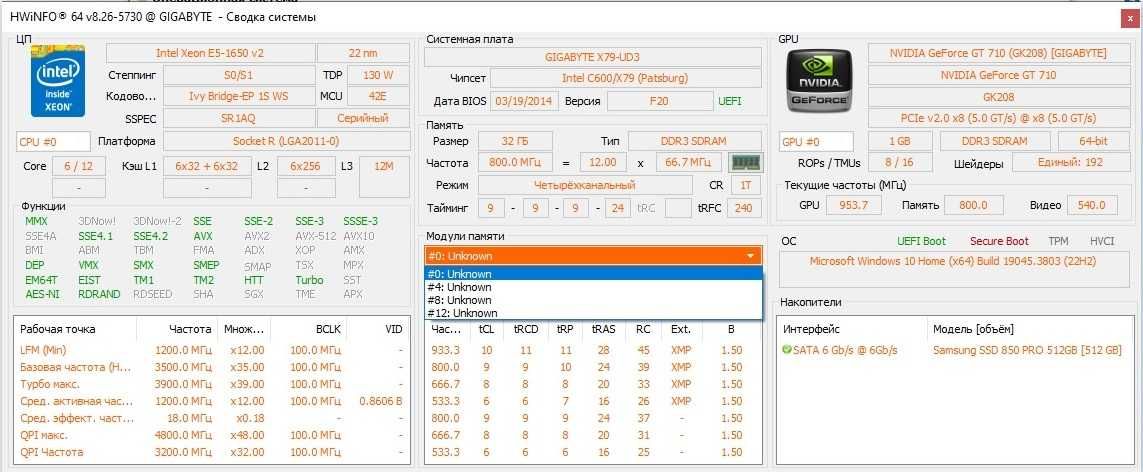Select memory module #8: Unknown
This screenshot has width=1143, height=472.
pos(593,300)
